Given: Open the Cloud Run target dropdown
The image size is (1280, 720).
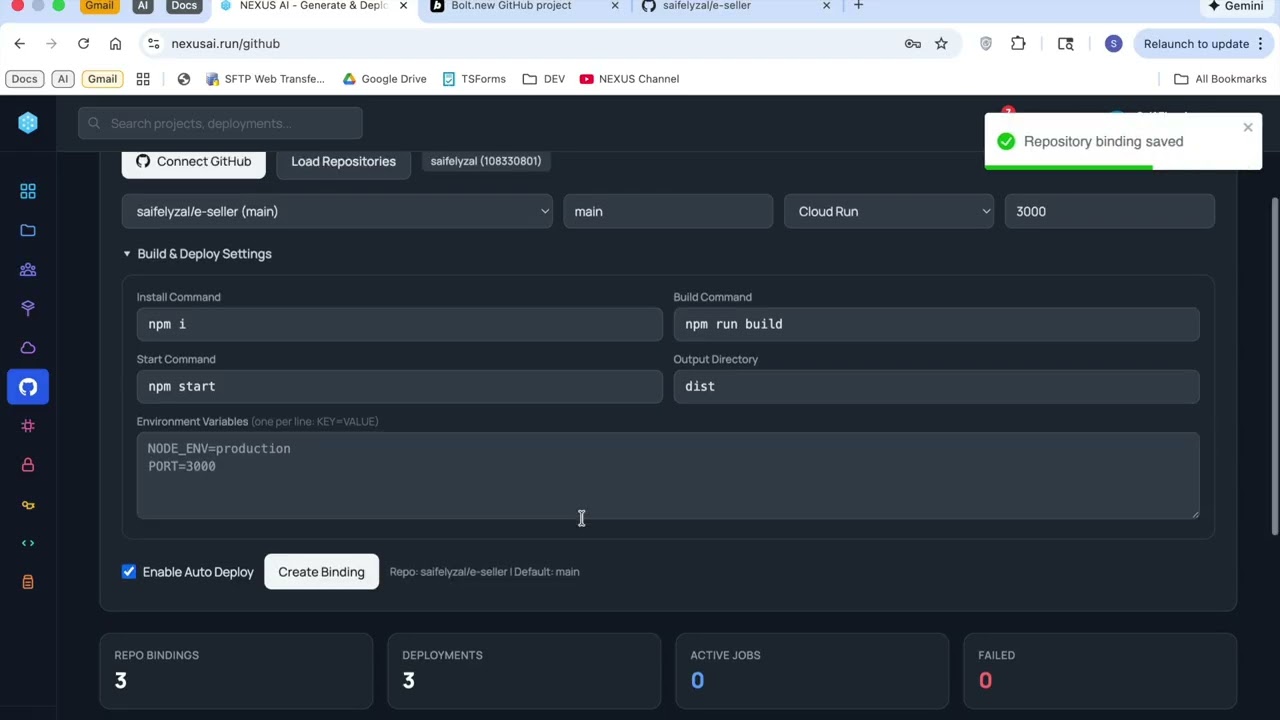Looking at the screenshot, I should click(x=888, y=212).
